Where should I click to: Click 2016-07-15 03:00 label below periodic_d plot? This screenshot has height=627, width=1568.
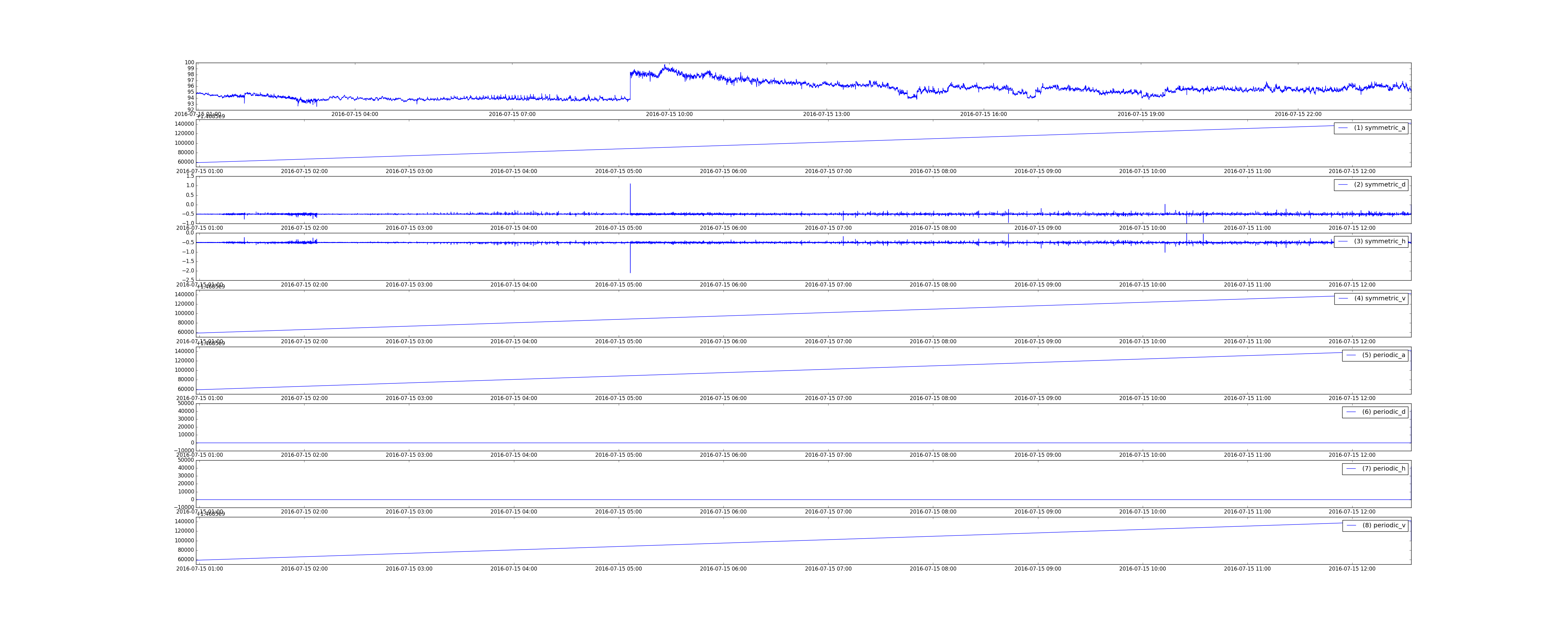(409, 455)
